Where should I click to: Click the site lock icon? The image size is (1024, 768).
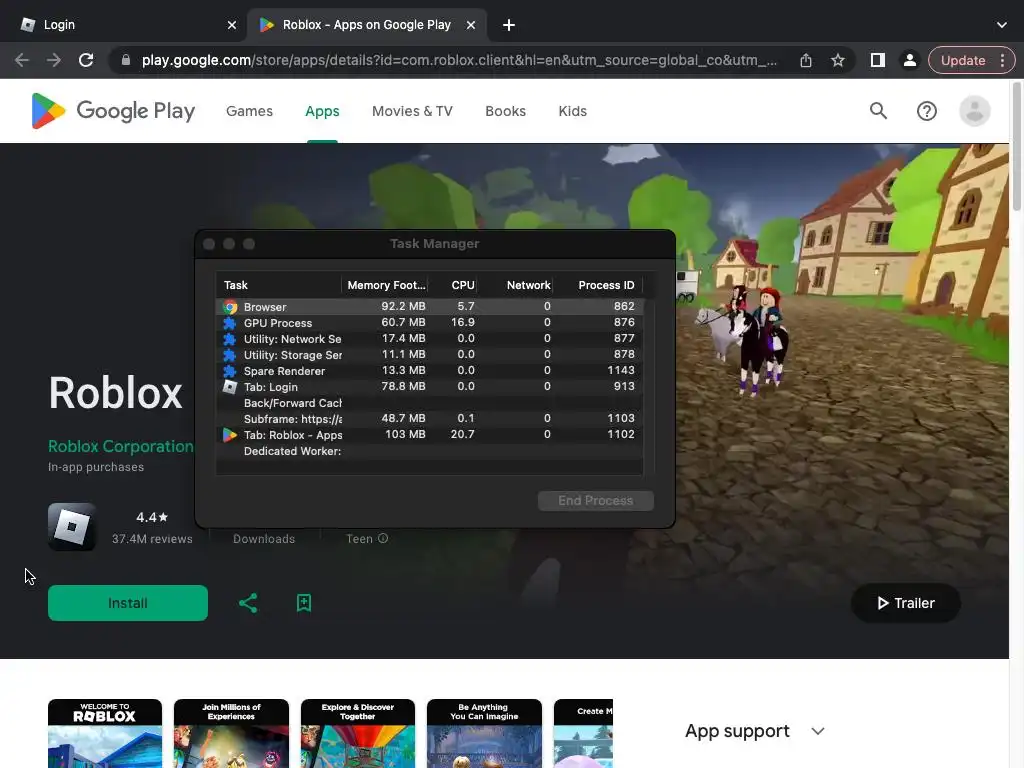[126, 60]
